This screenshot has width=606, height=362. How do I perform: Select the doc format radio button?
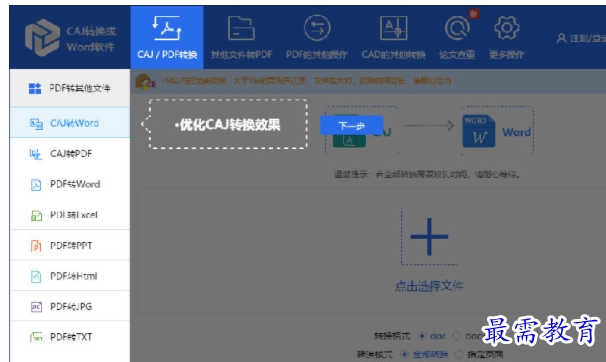click(422, 336)
